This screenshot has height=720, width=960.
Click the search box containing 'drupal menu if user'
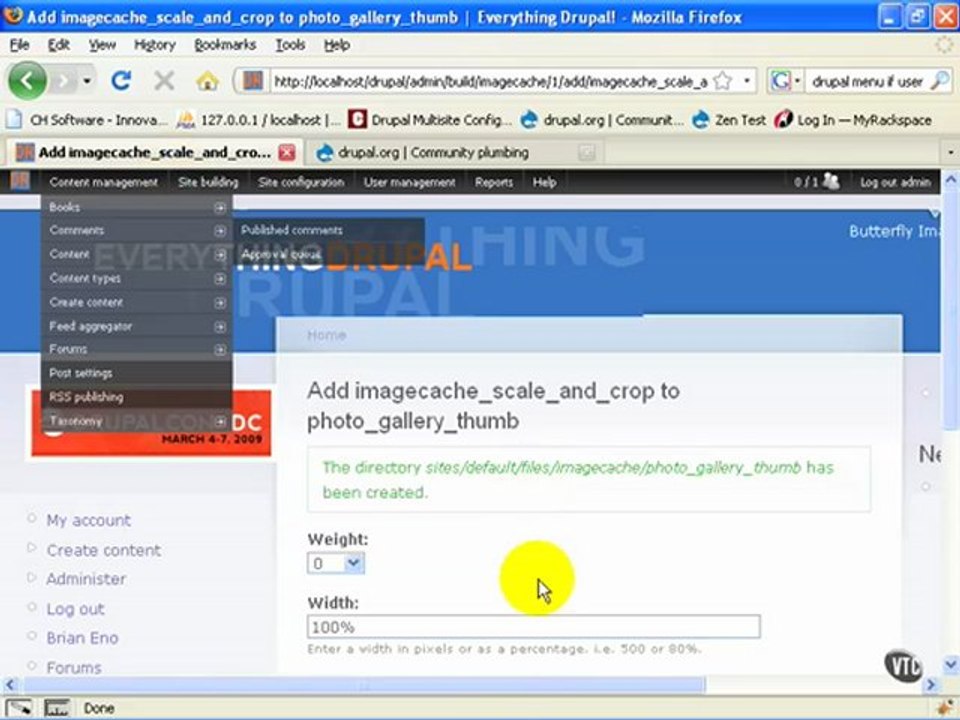(867, 81)
